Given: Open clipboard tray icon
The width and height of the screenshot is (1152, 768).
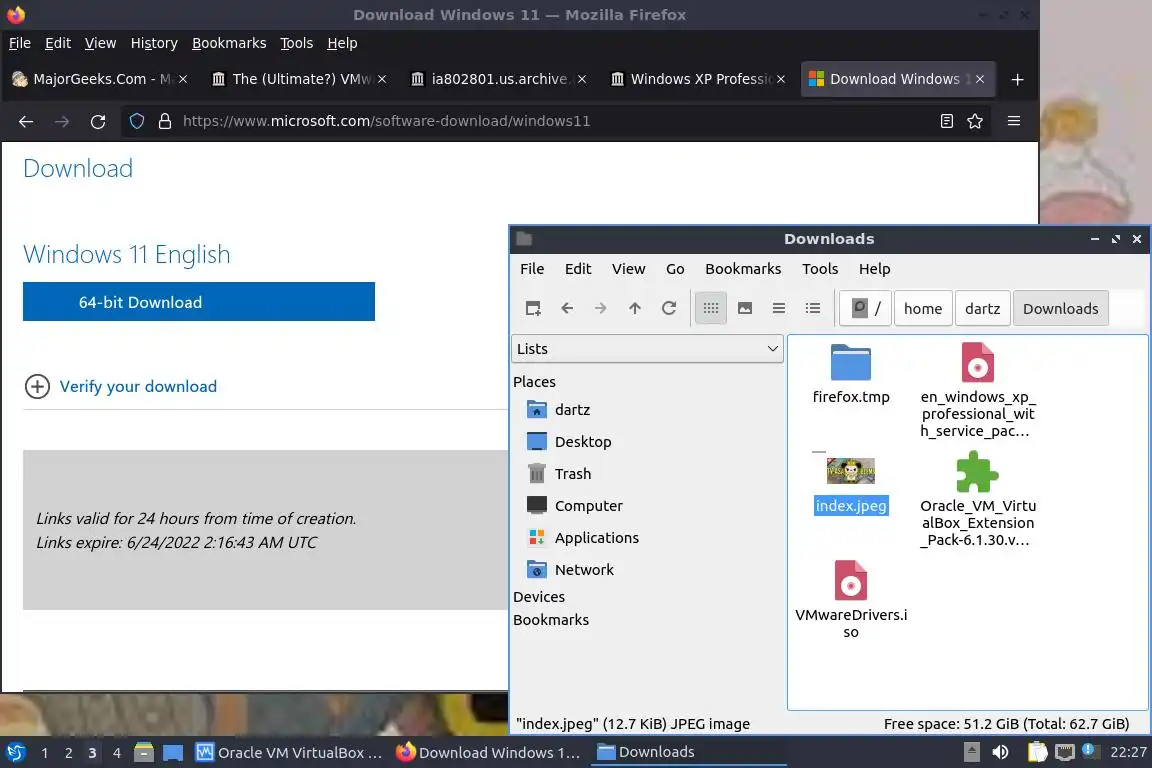Looking at the screenshot, I should [1037, 752].
